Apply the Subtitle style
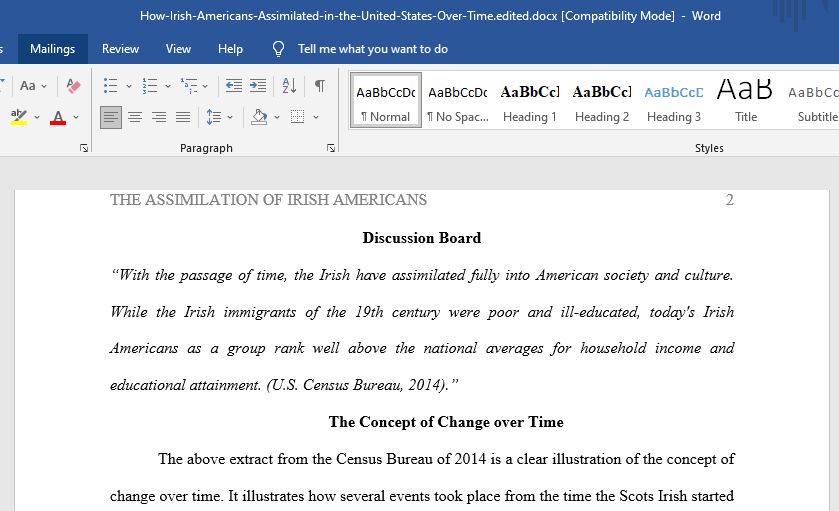This screenshot has height=511, width=839. coord(813,101)
